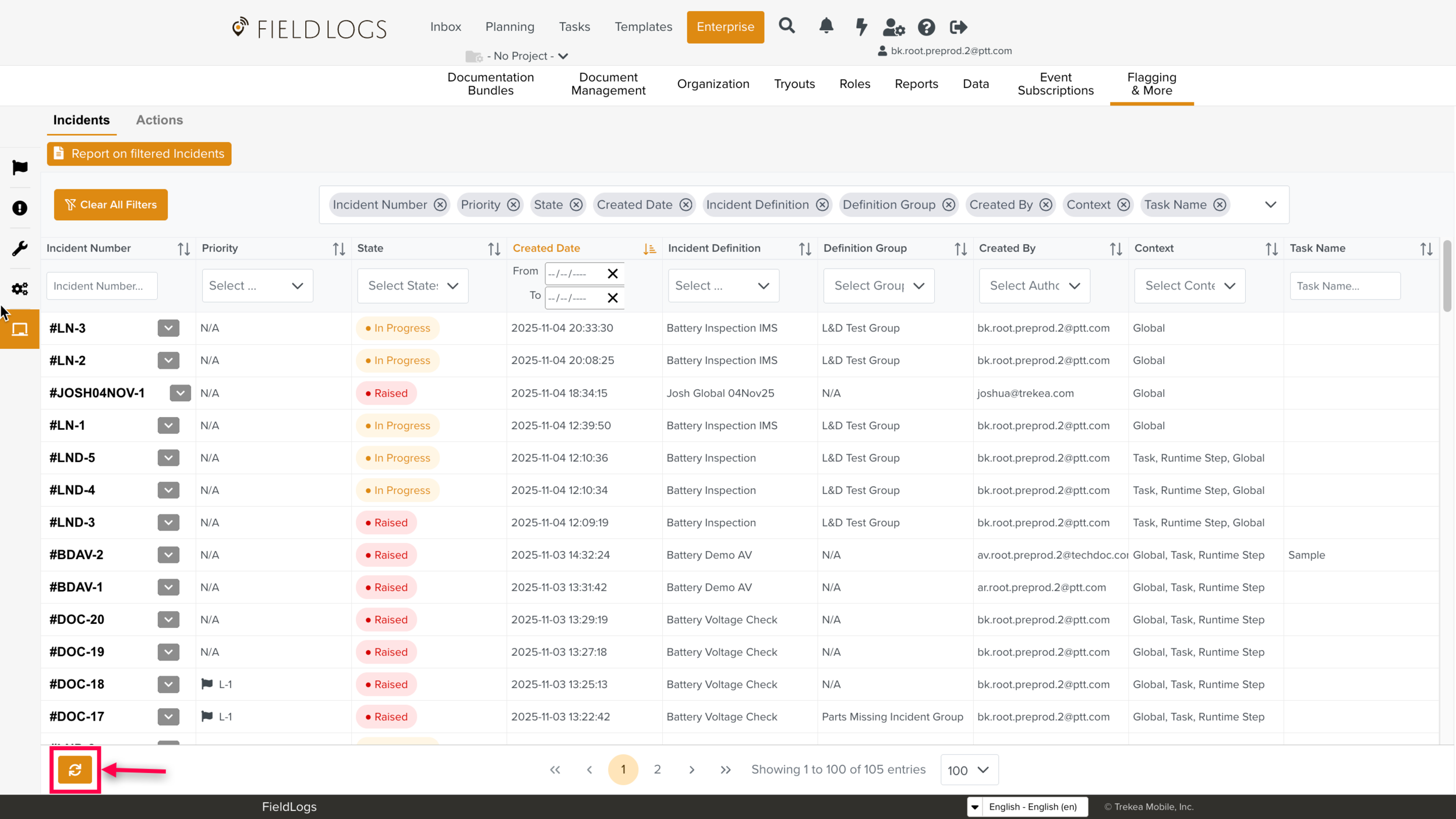Viewport: 1456px width, 819px height.
Task: Remove the Task Name filter chip
Action: 1220,205
